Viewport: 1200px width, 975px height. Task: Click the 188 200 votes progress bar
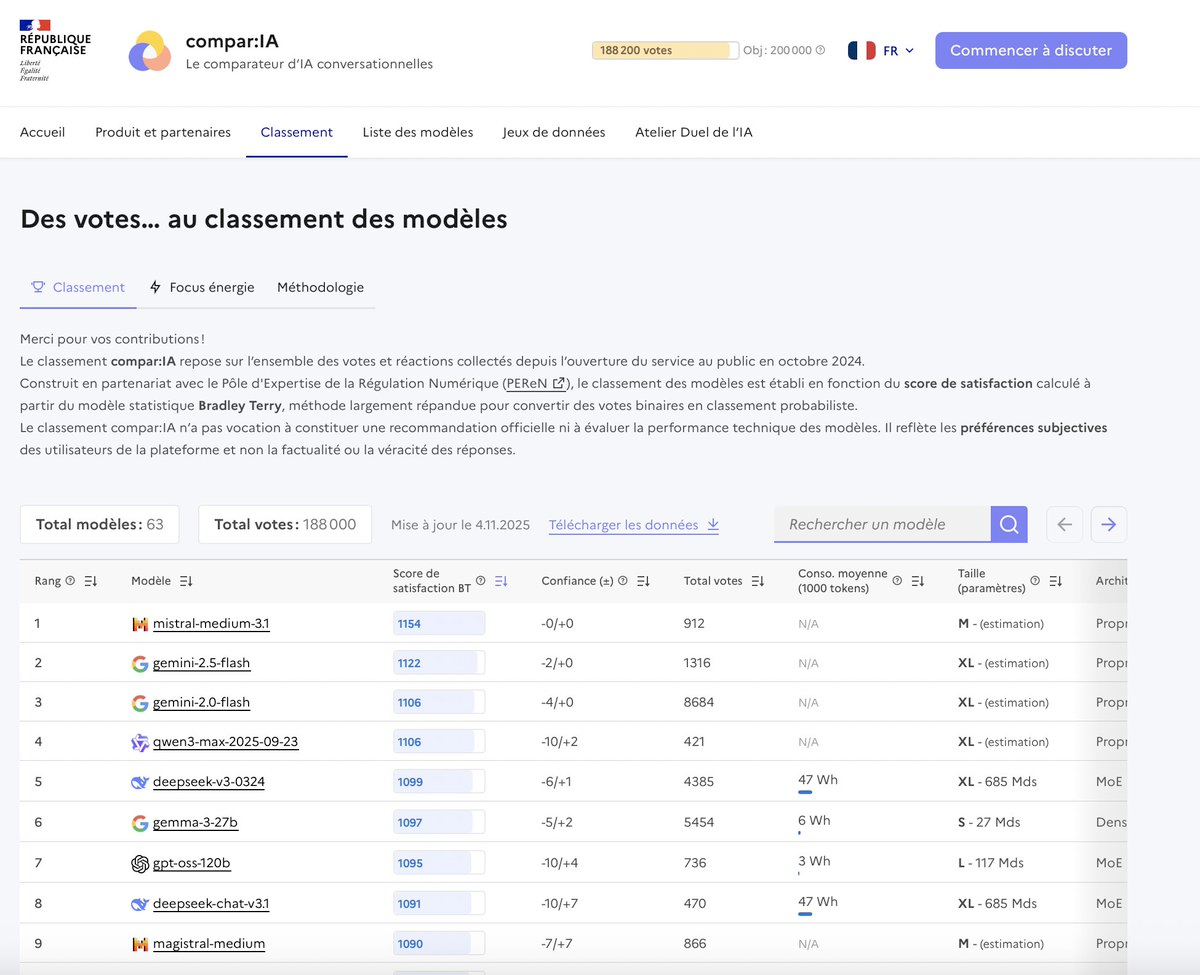665,50
